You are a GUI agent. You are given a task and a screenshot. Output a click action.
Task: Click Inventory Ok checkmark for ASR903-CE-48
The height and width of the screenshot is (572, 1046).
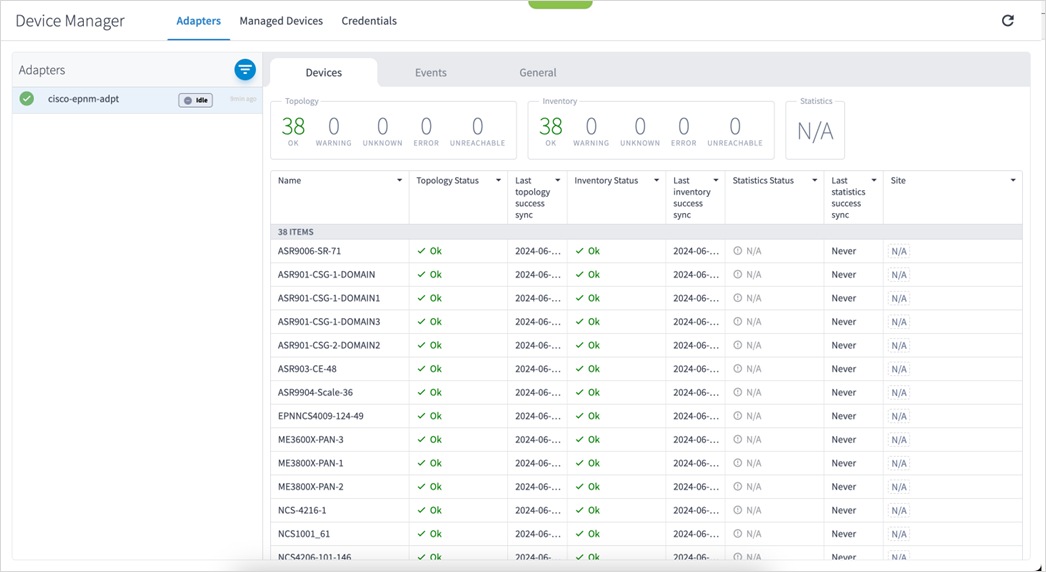point(580,369)
